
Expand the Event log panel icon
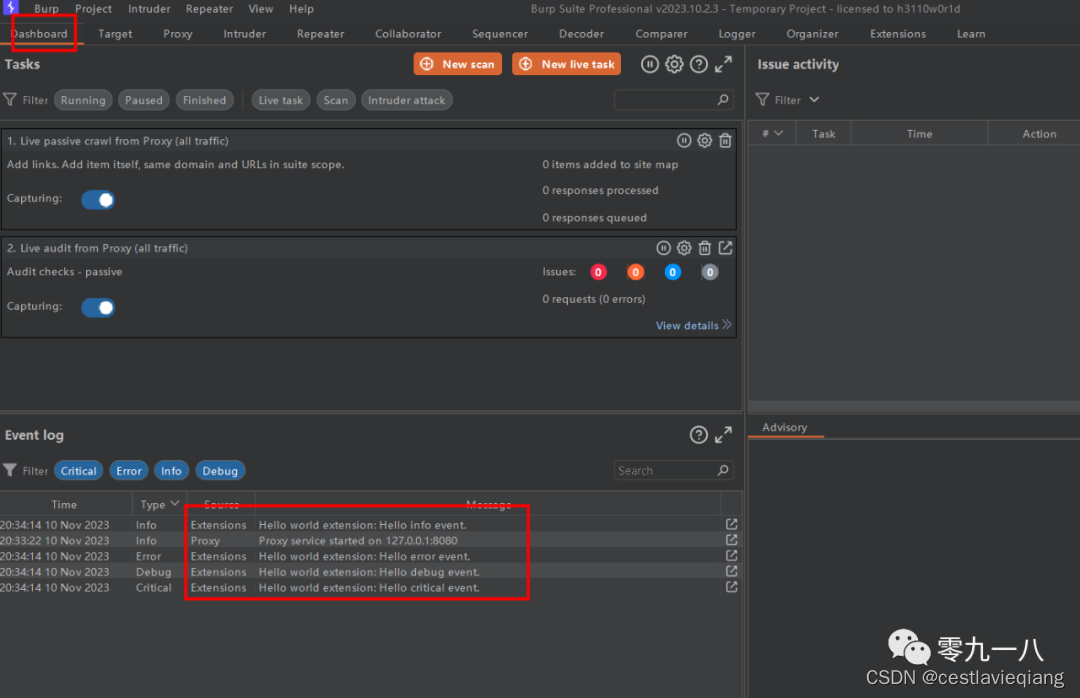(x=723, y=435)
